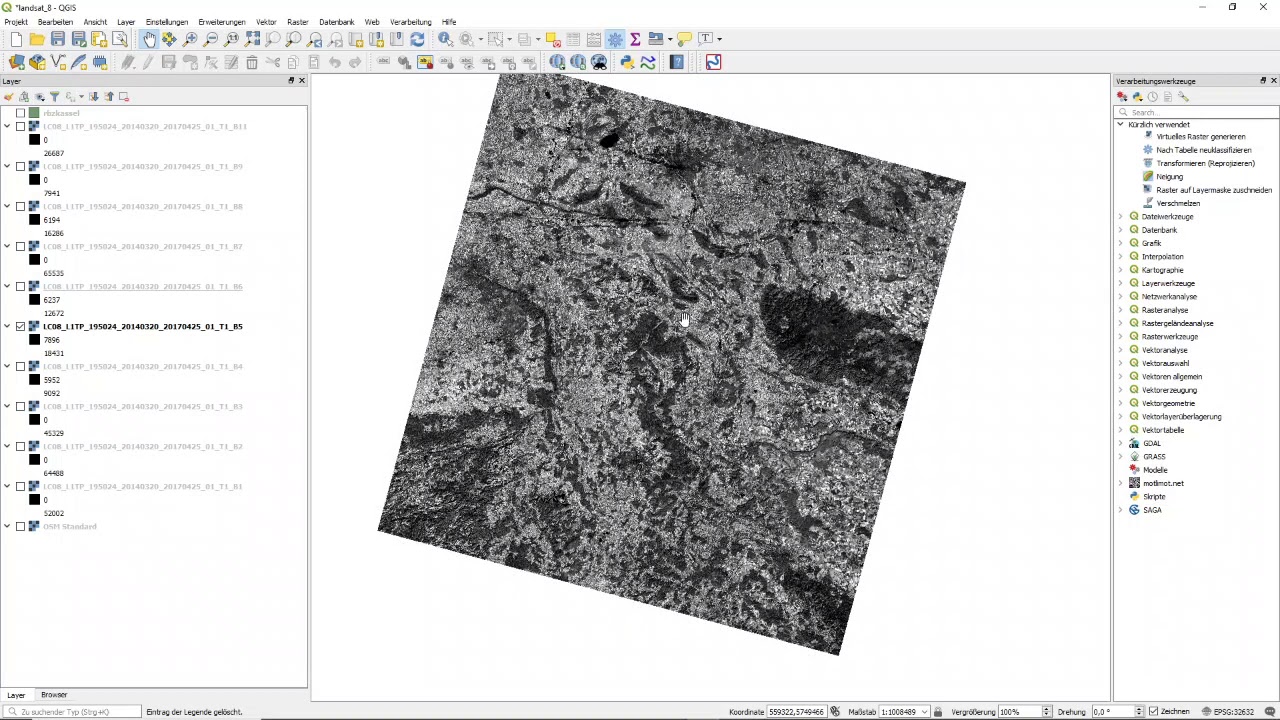Enable the B11 layer visibility checkbox
The image size is (1280, 720).
pyautogui.click(x=20, y=126)
